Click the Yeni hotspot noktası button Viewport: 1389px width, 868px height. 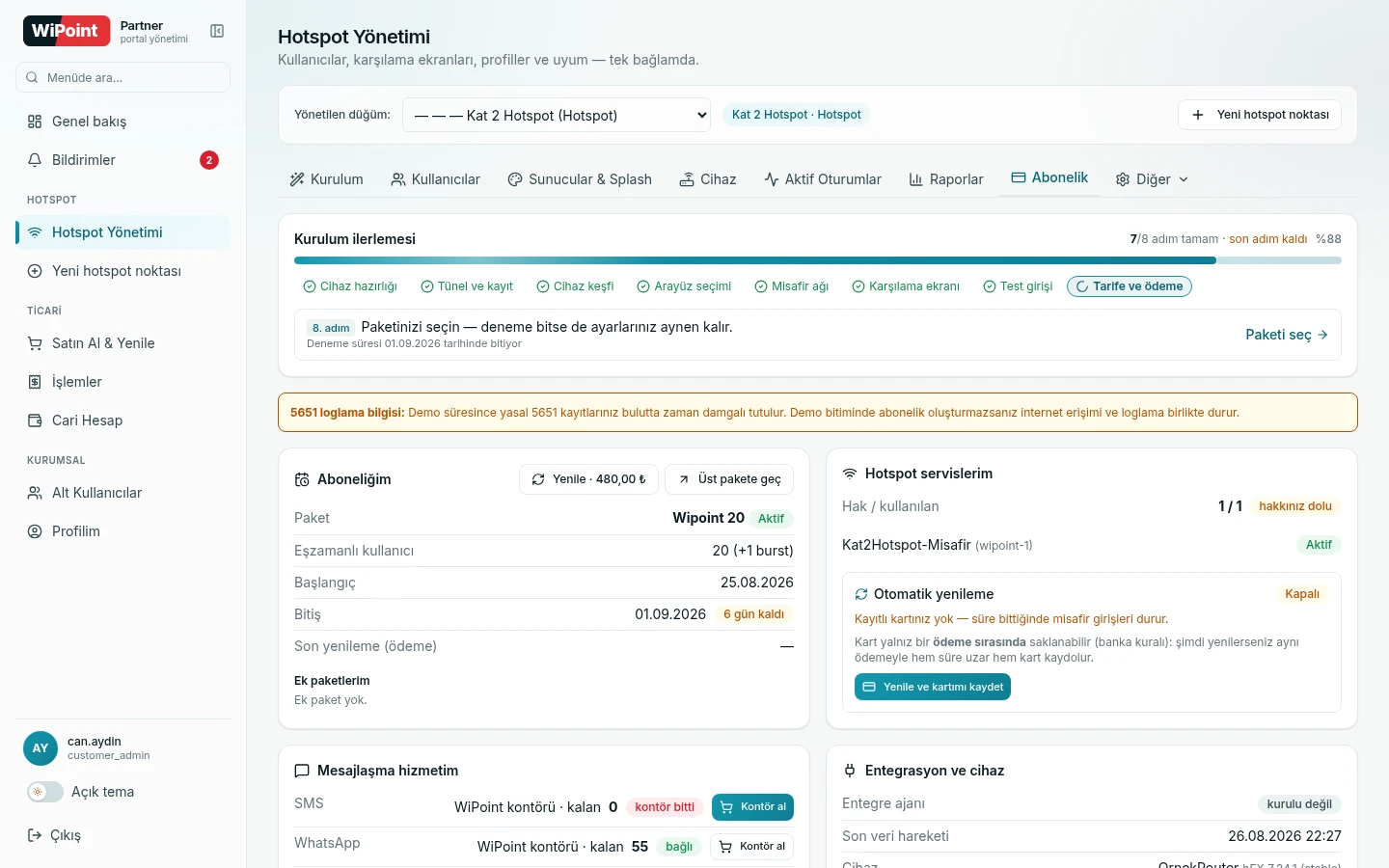coord(1260,115)
